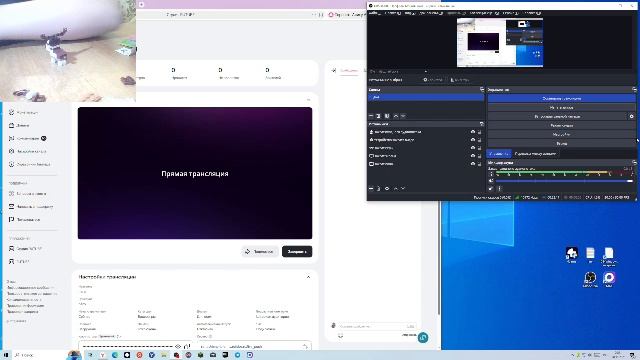Open the Вид menu in OBS
Image resolution: width=640 pixels, height=360 pixels.
[410, 13]
